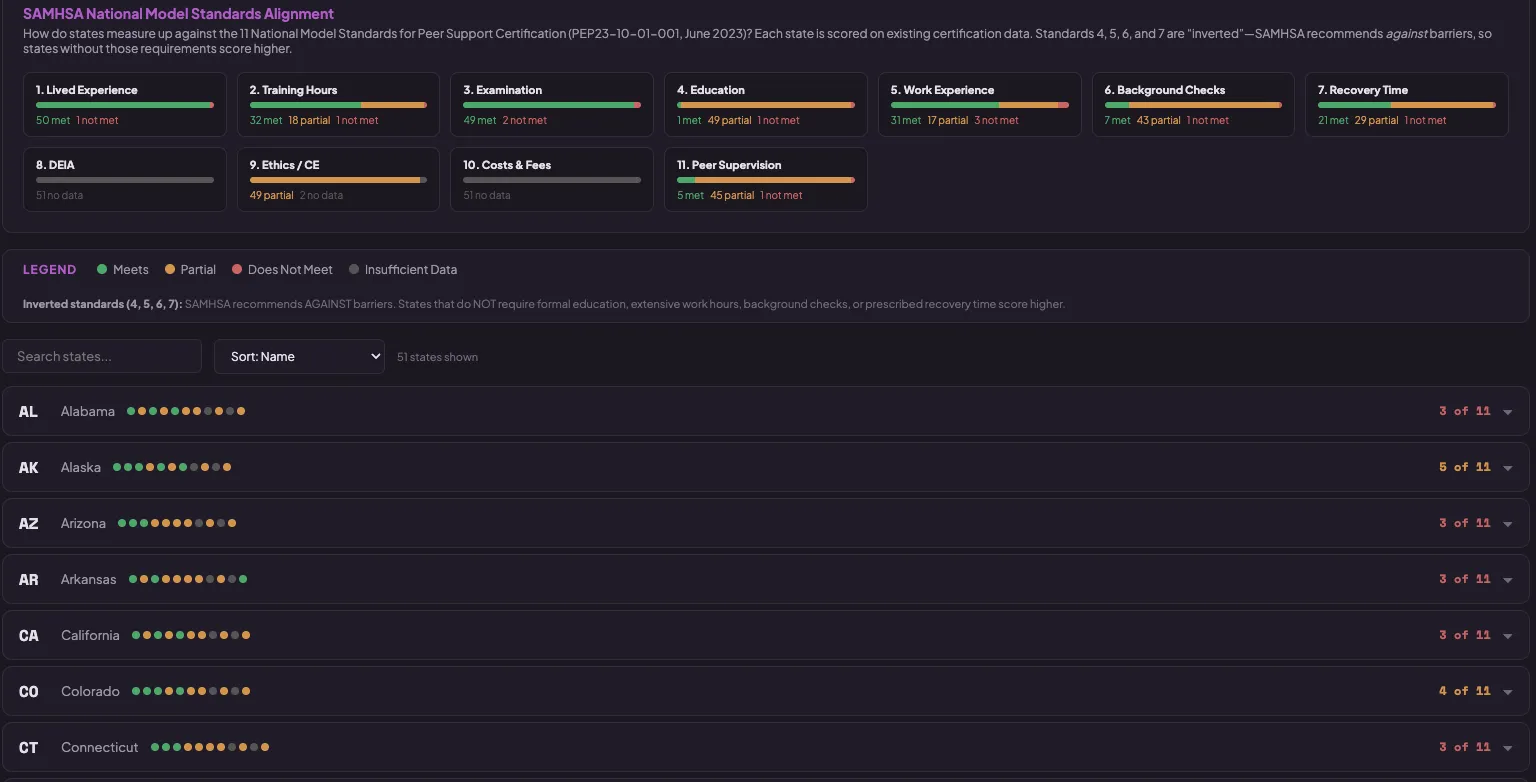This screenshot has width=1536, height=782.
Task: Expand the Connecticut row chevron
Action: pyautogui.click(x=1508, y=748)
